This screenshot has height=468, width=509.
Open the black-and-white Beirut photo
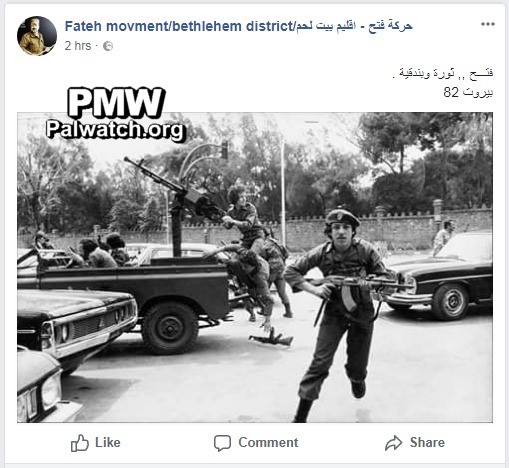point(255,267)
